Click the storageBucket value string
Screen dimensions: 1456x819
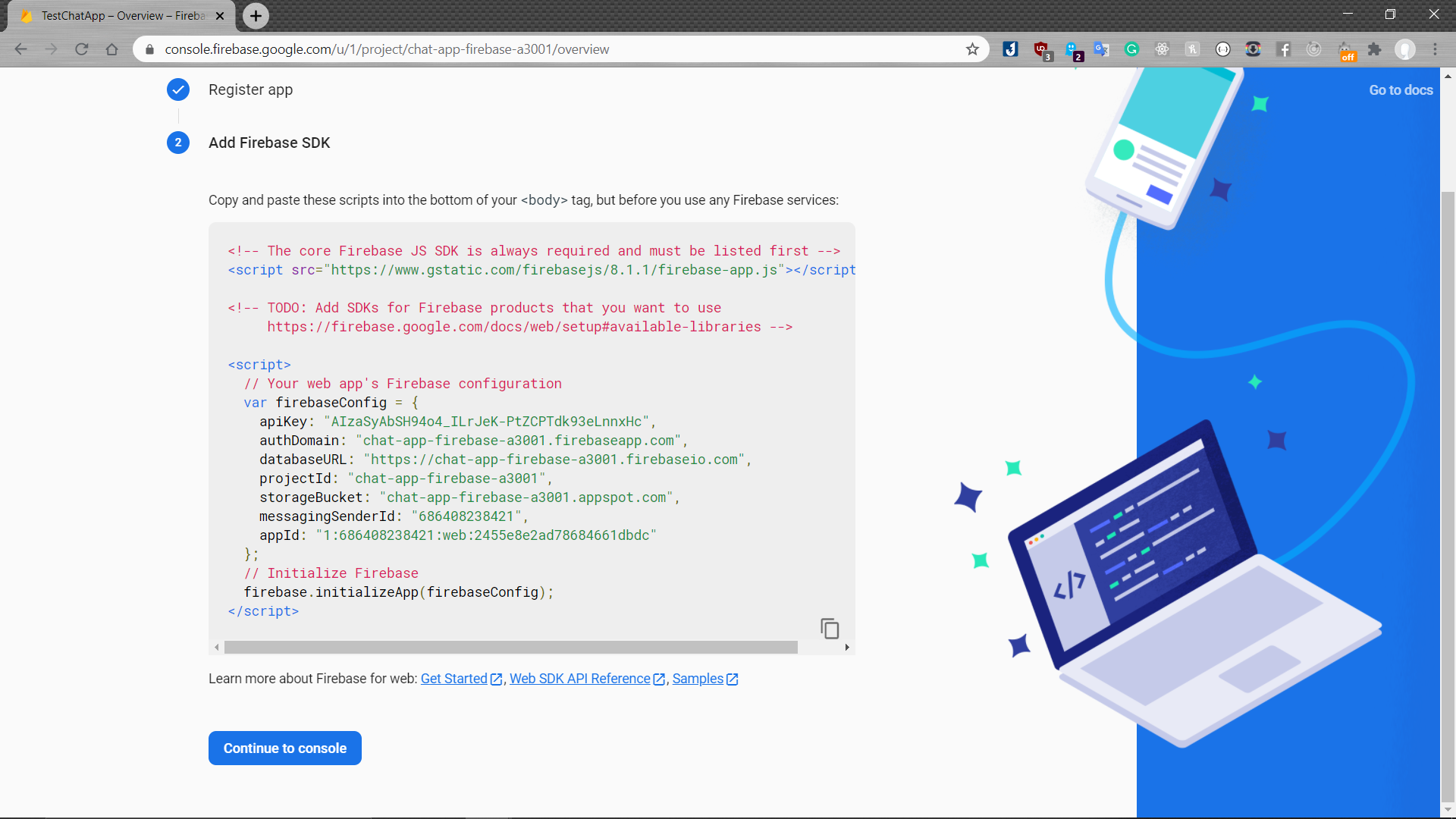tap(526, 497)
